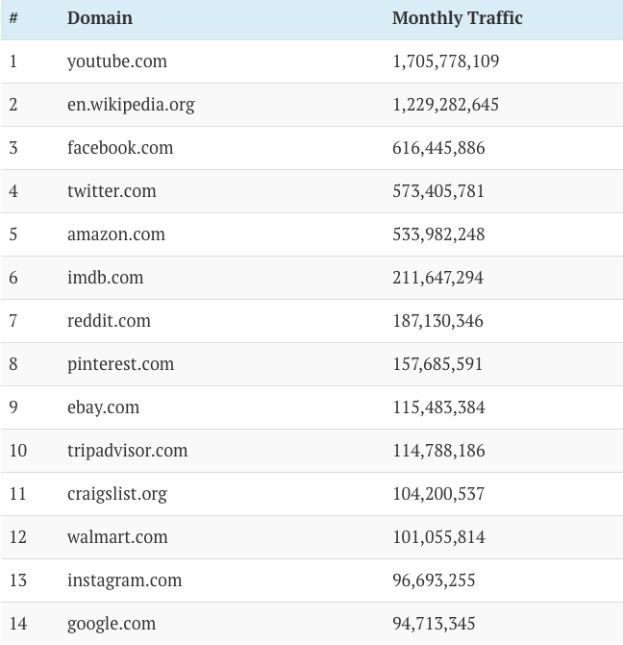Click the Monthly Traffic column header
The width and height of the screenshot is (623, 645).
click(457, 18)
